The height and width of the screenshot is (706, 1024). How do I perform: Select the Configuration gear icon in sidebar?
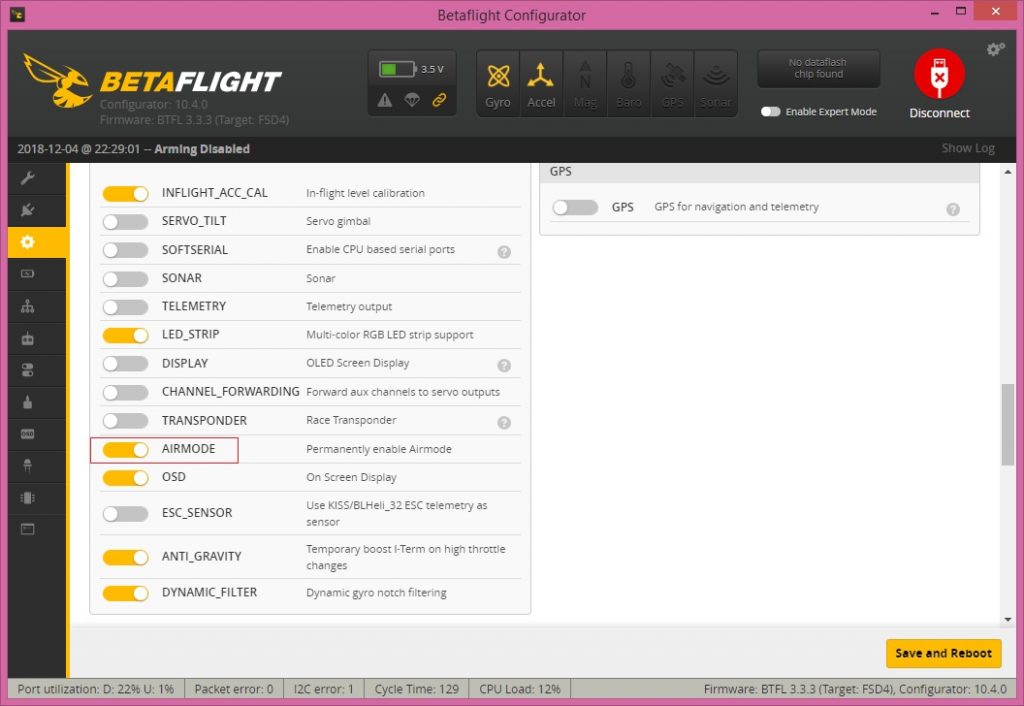[x=27, y=242]
